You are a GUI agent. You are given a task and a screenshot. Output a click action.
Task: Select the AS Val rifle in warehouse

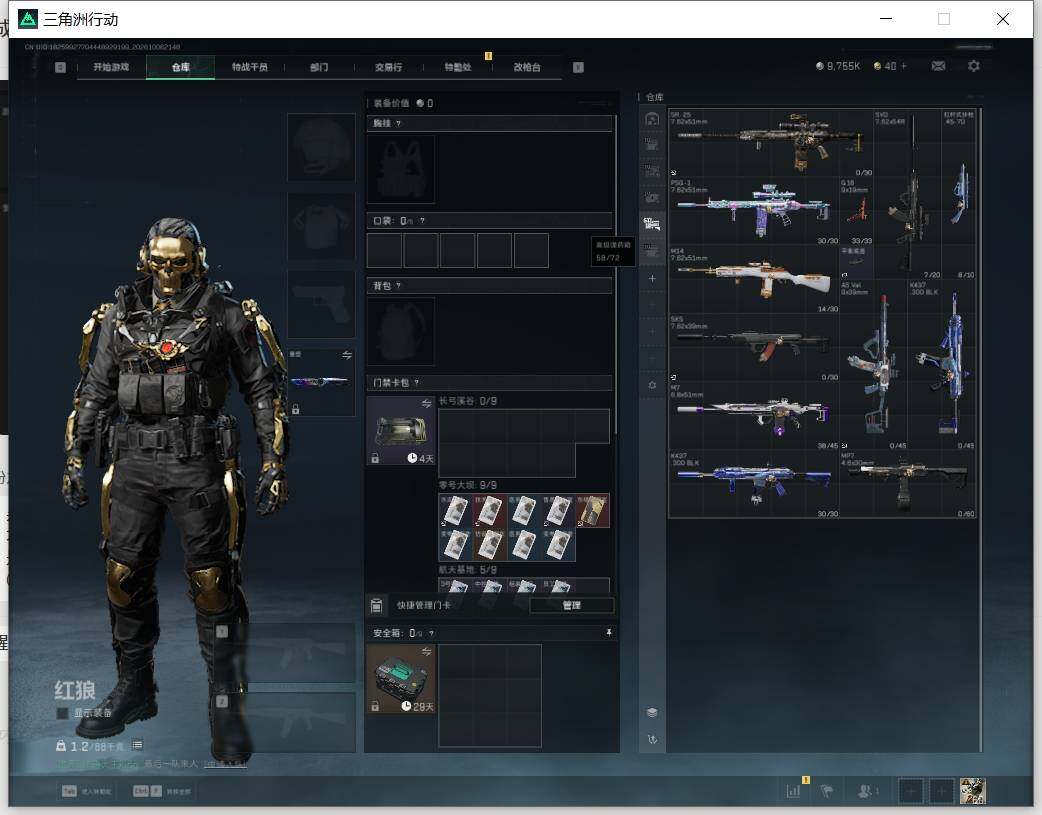[874, 365]
